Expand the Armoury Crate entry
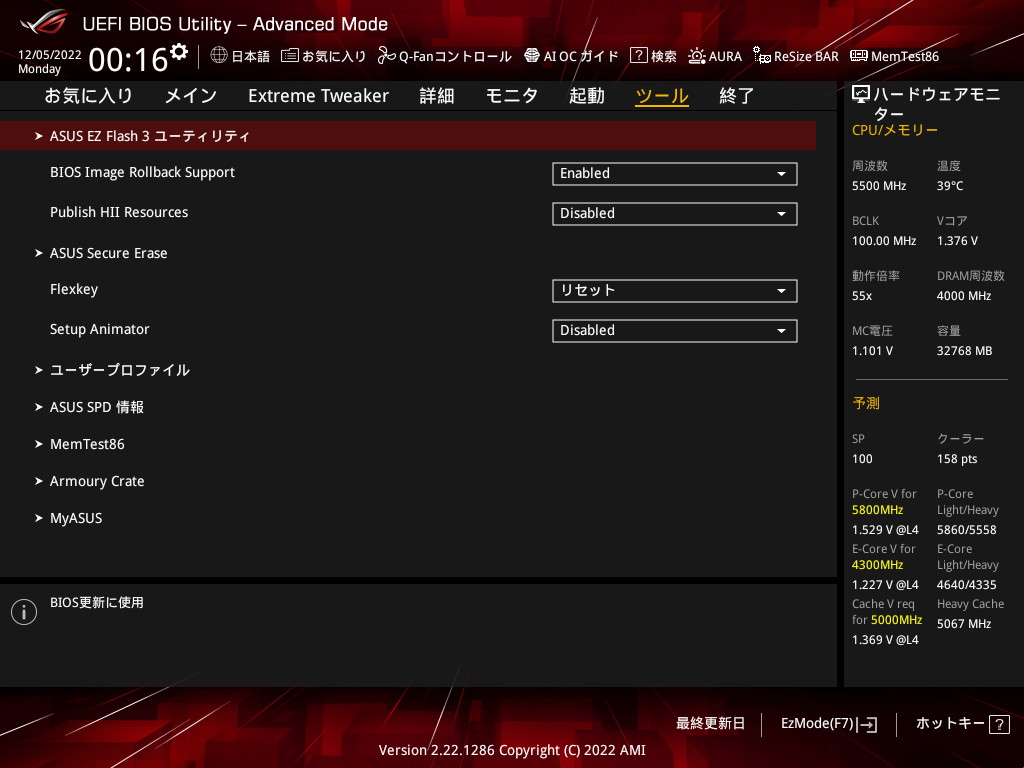Image resolution: width=1024 pixels, height=768 pixels. (x=97, y=481)
